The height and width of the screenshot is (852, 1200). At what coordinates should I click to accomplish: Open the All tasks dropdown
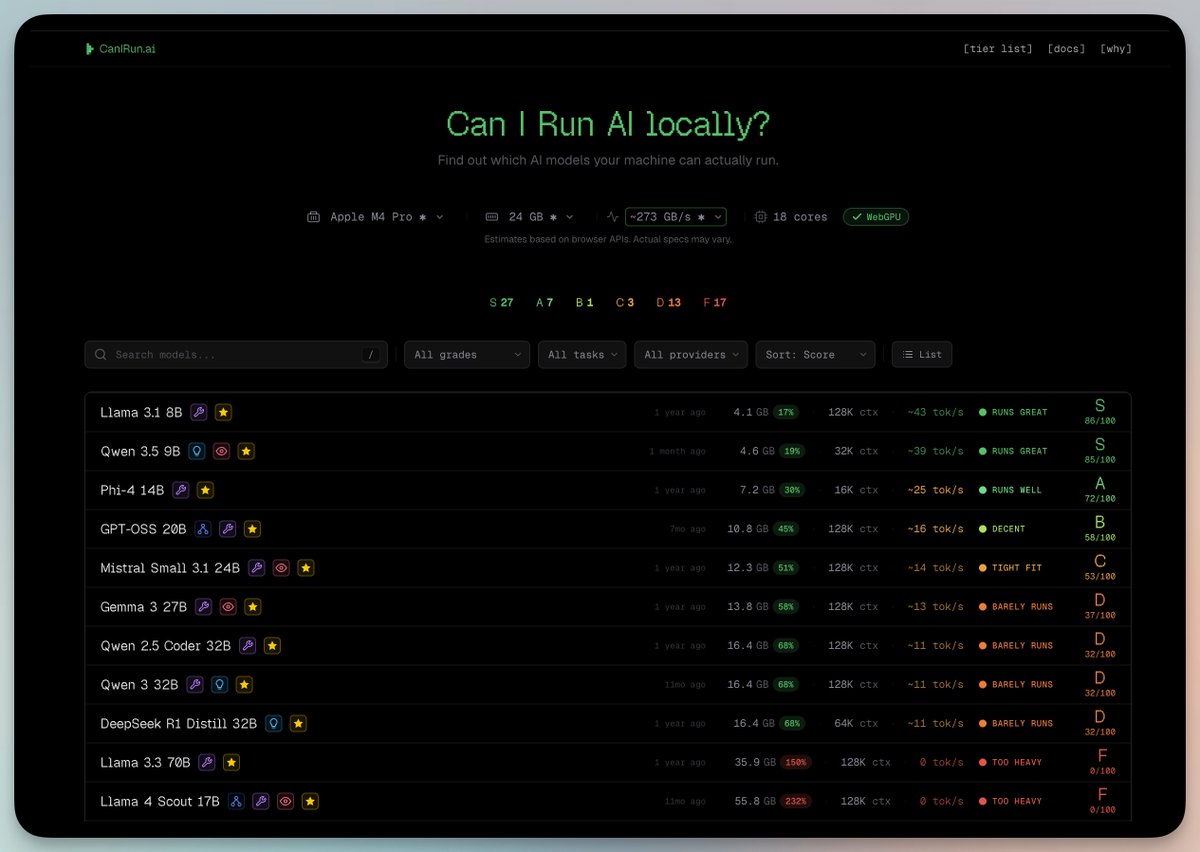click(x=582, y=355)
